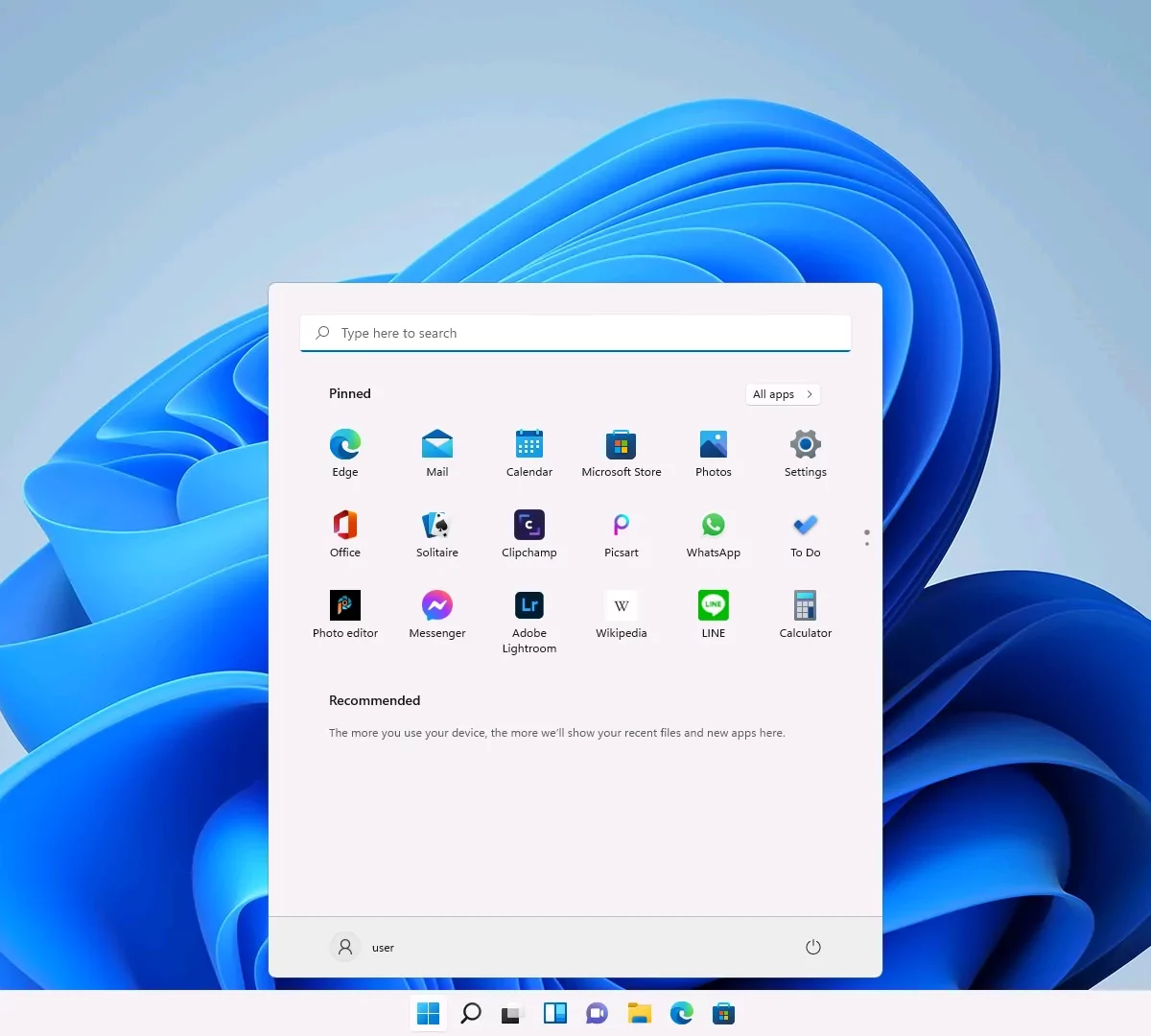The width and height of the screenshot is (1151, 1036).
Task: Open File Explorer from the taskbar
Action: (640, 1013)
